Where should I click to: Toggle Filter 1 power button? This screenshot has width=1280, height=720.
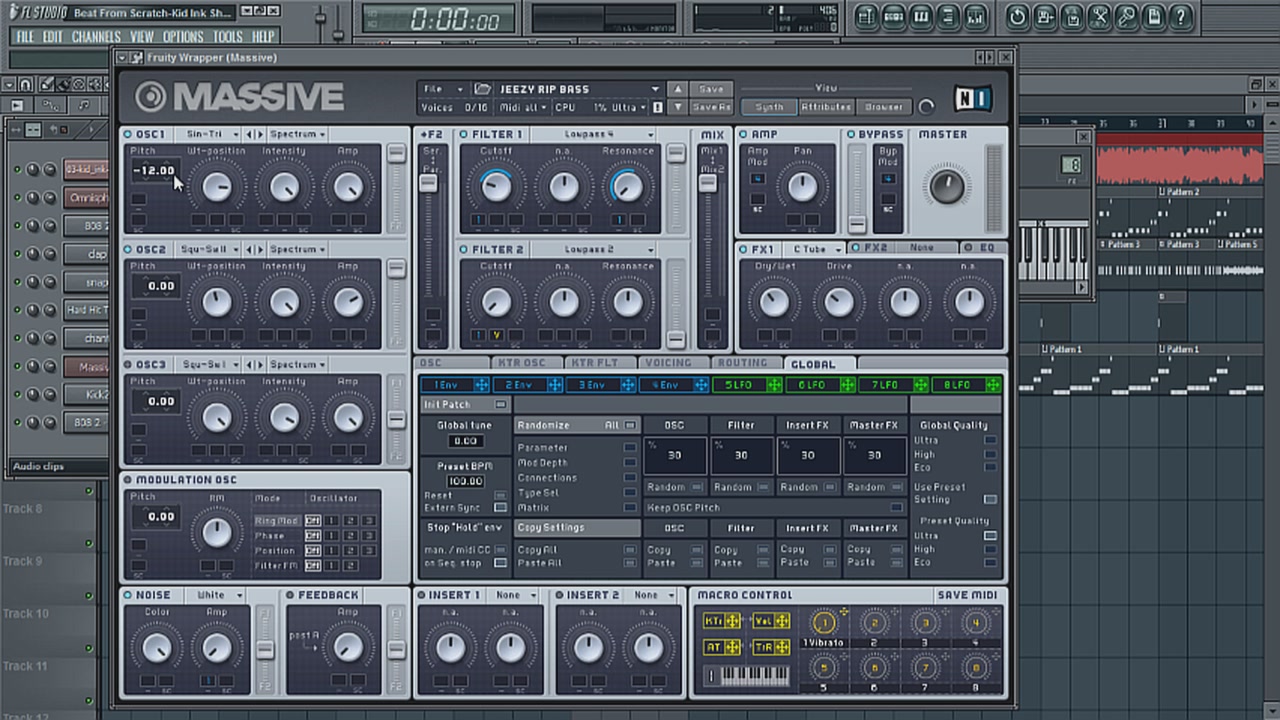464,134
